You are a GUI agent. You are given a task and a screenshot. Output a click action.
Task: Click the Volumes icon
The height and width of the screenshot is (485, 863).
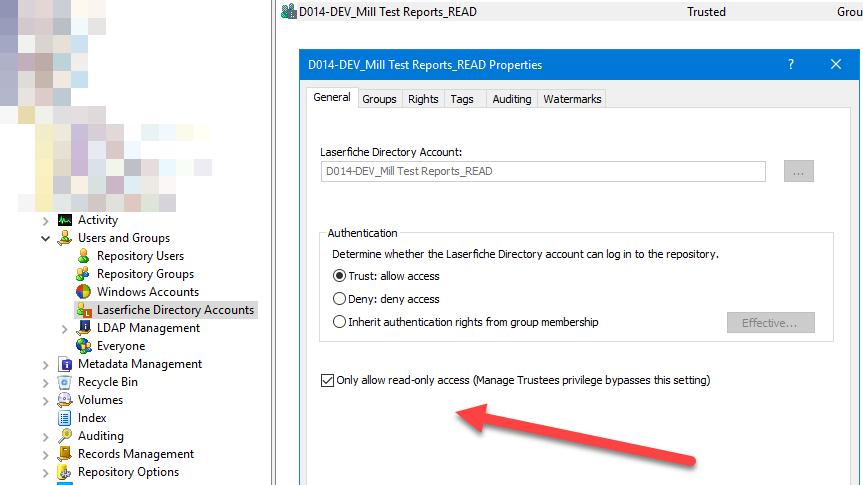click(x=65, y=400)
